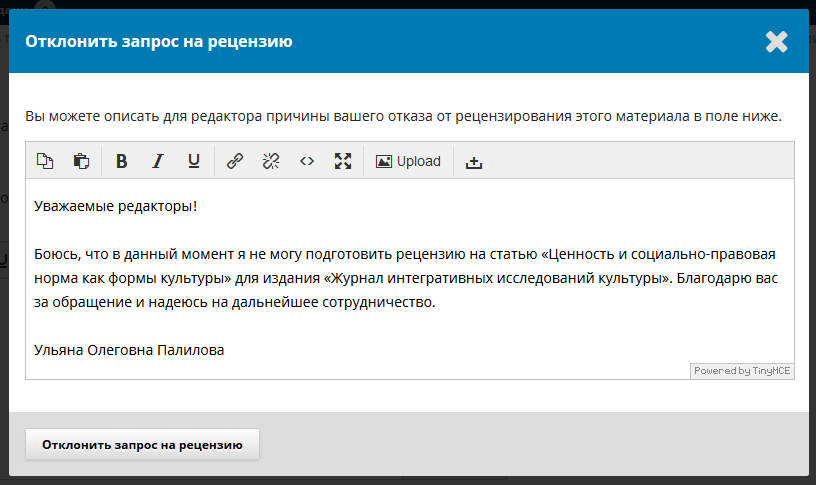
Task: Click the paragraph starting with Боюсь, что
Action: [x=400, y=278]
